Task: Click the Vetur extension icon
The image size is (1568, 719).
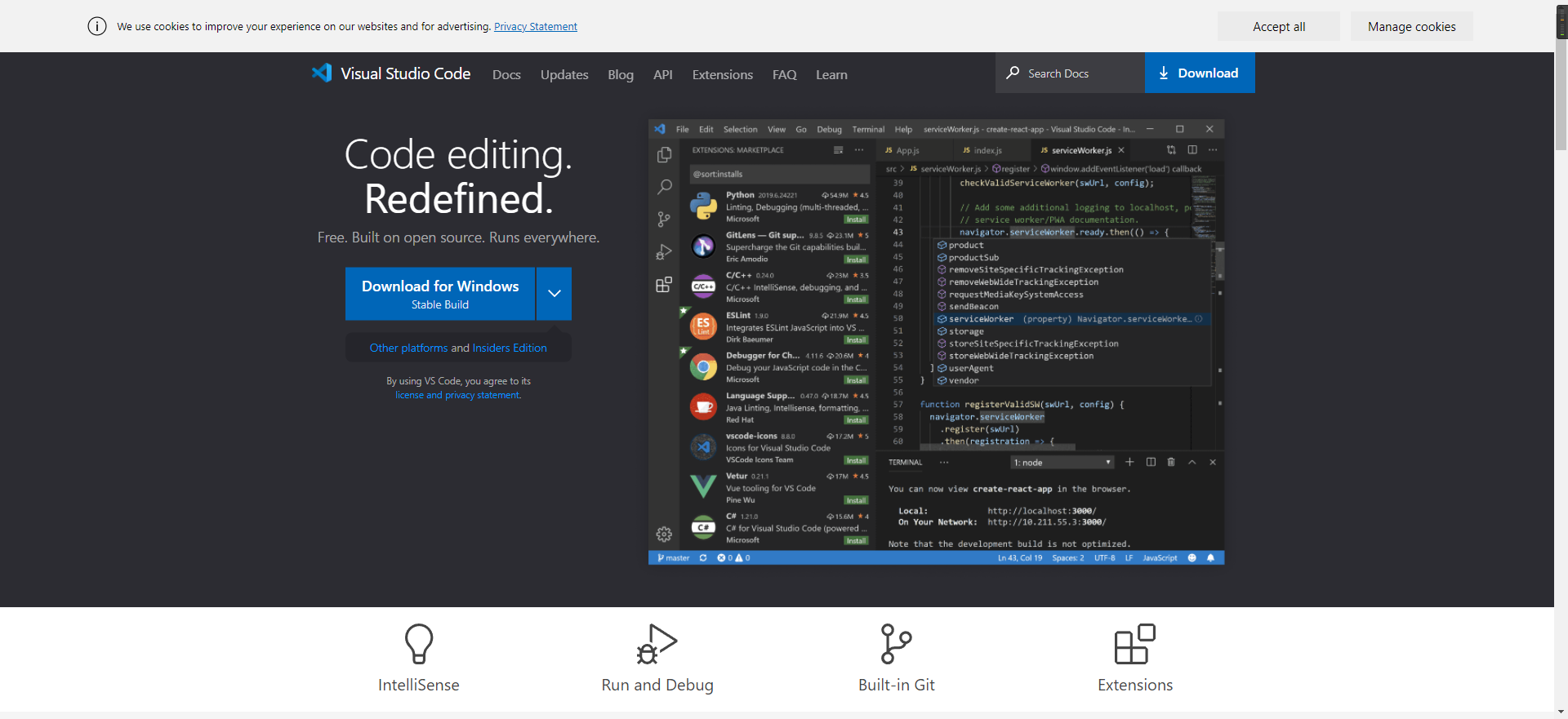Action: 703,487
